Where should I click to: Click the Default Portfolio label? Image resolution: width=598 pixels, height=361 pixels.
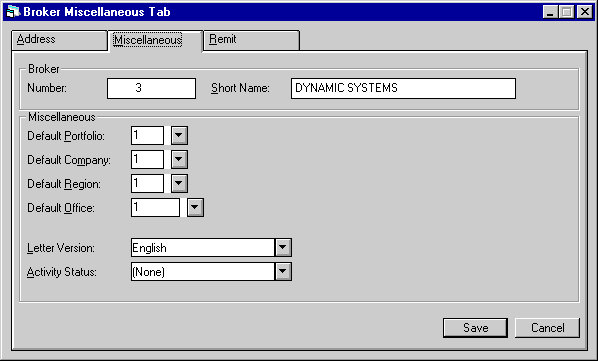(x=66, y=136)
